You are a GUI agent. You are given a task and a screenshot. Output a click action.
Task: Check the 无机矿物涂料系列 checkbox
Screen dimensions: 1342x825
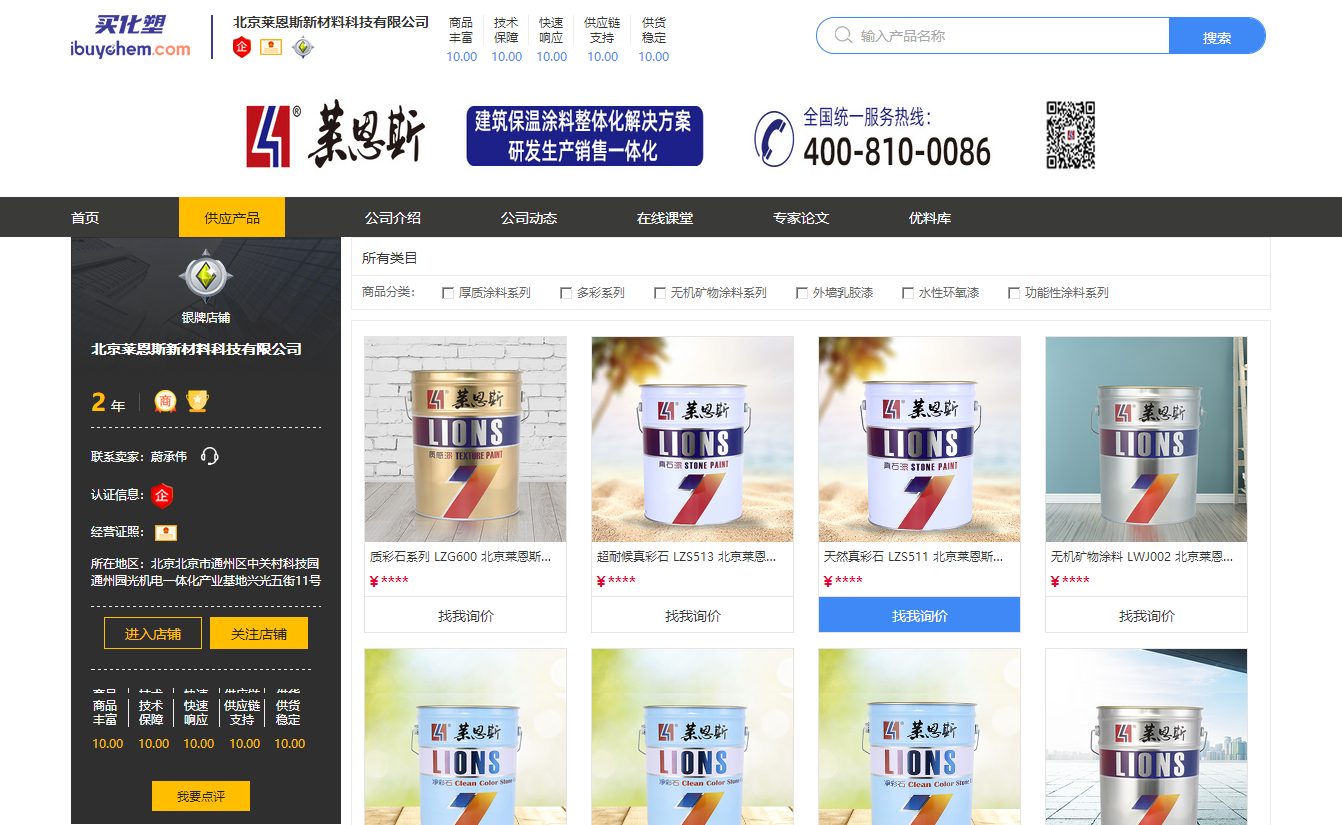pyautogui.click(x=660, y=293)
